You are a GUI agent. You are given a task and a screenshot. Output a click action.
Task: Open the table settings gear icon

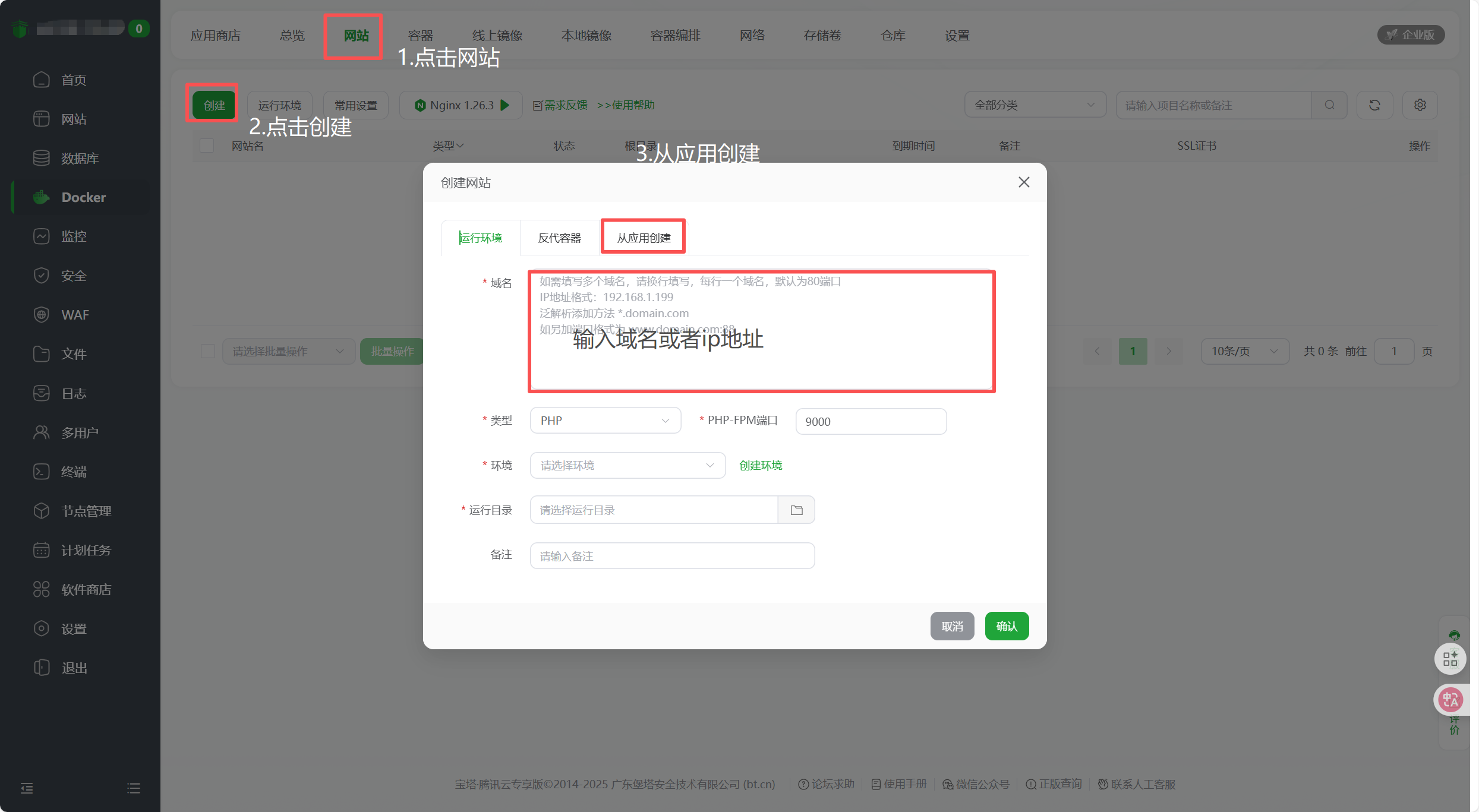(1420, 105)
